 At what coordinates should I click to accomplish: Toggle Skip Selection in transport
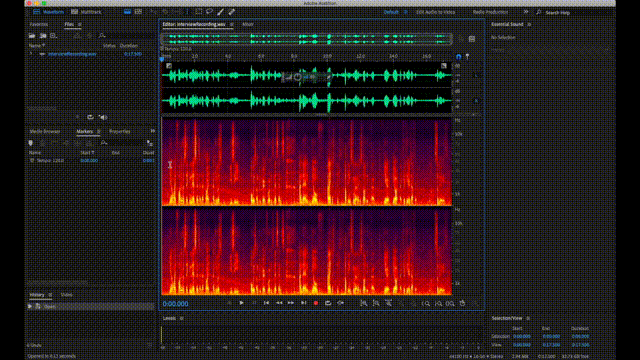coord(340,303)
